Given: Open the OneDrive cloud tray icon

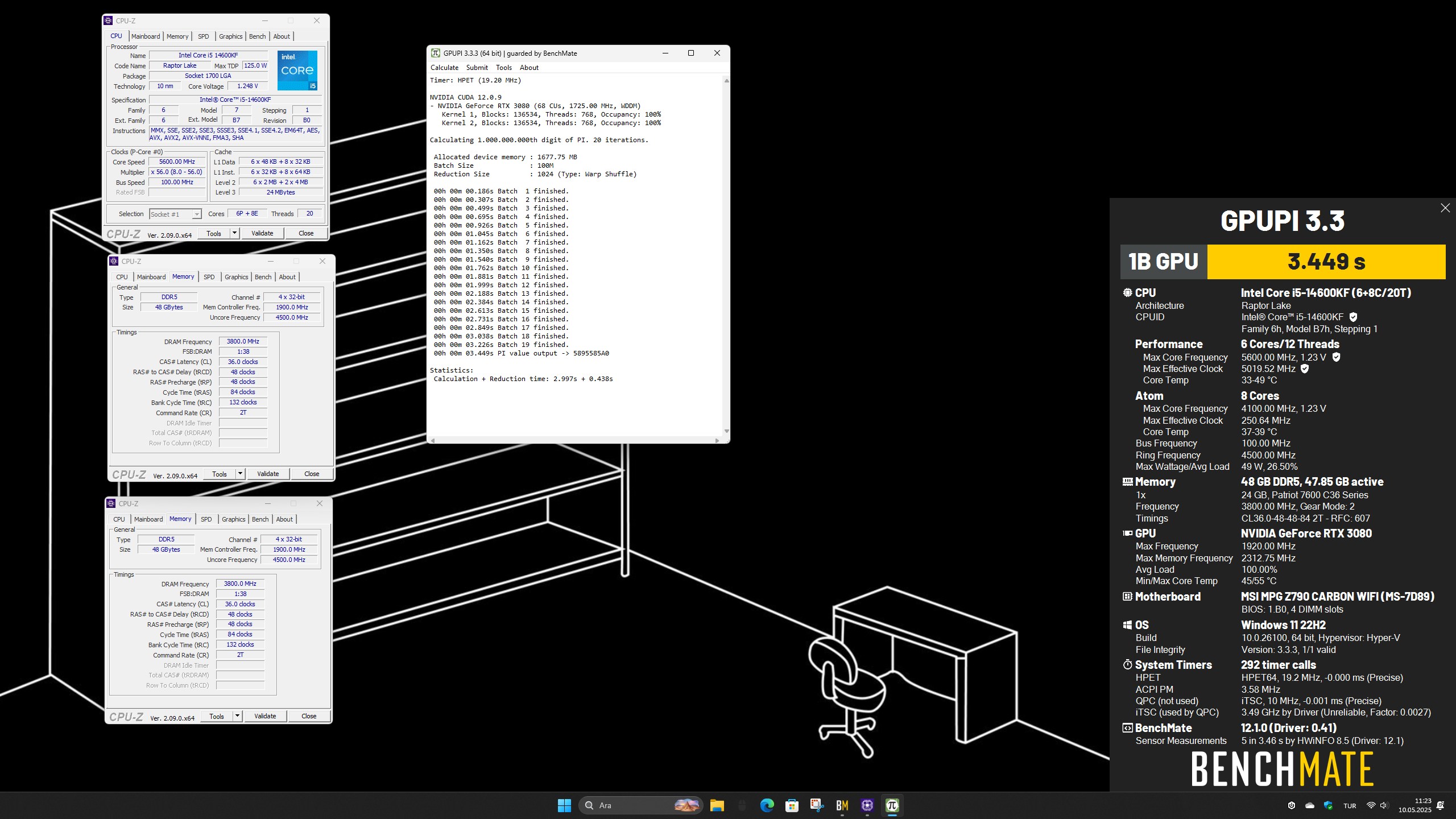Looking at the screenshot, I should coord(1310,805).
